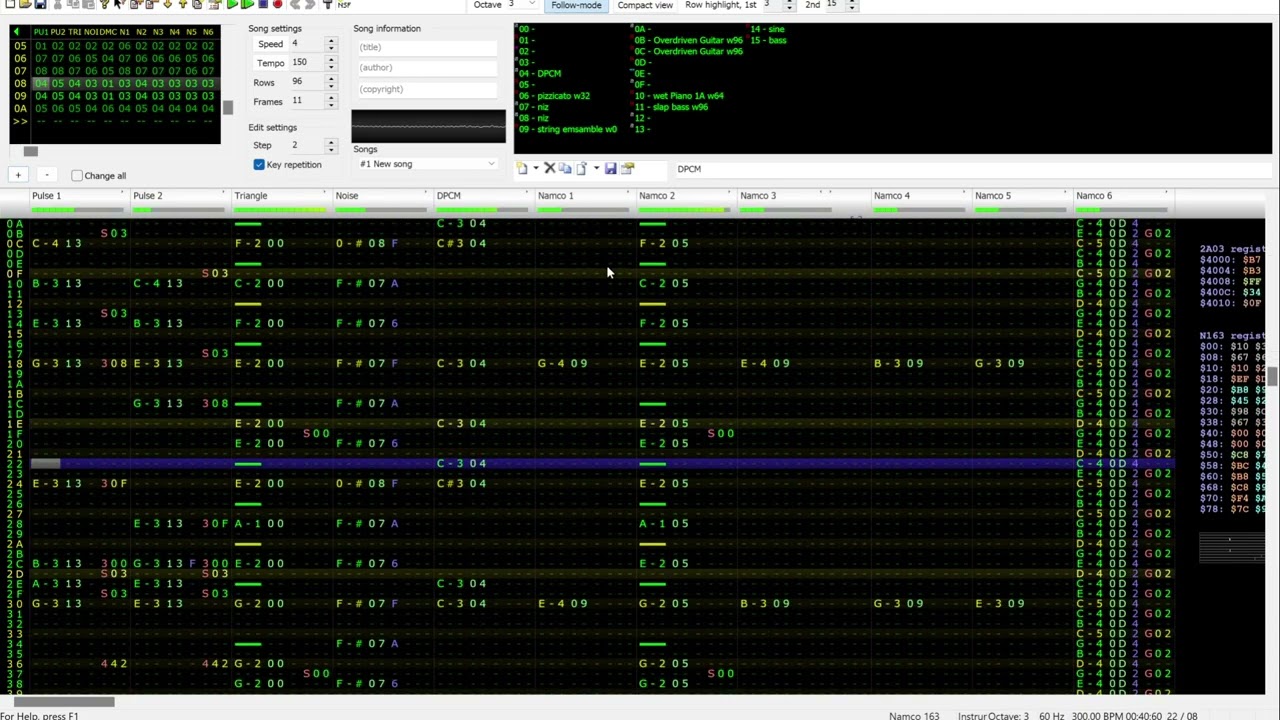Stop playback with the blue square
The image size is (1280, 720).
pyautogui.click(x=263, y=4)
